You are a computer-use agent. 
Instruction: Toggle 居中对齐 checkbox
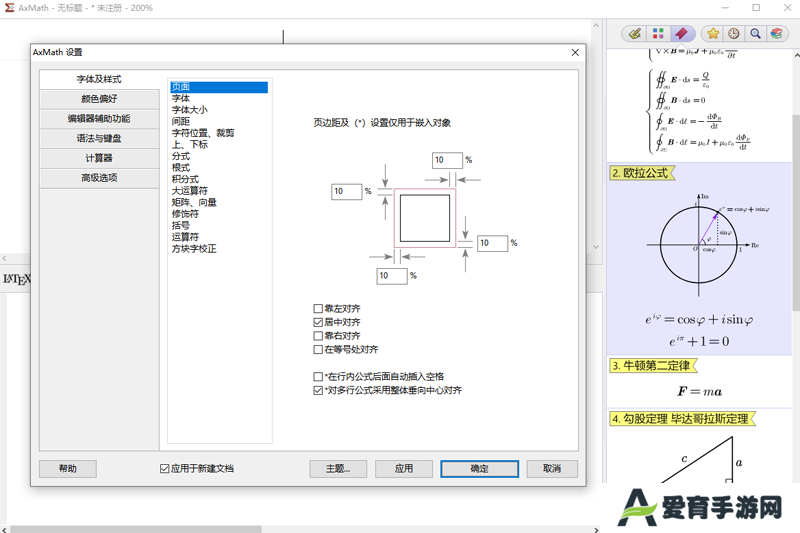point(318,322)
